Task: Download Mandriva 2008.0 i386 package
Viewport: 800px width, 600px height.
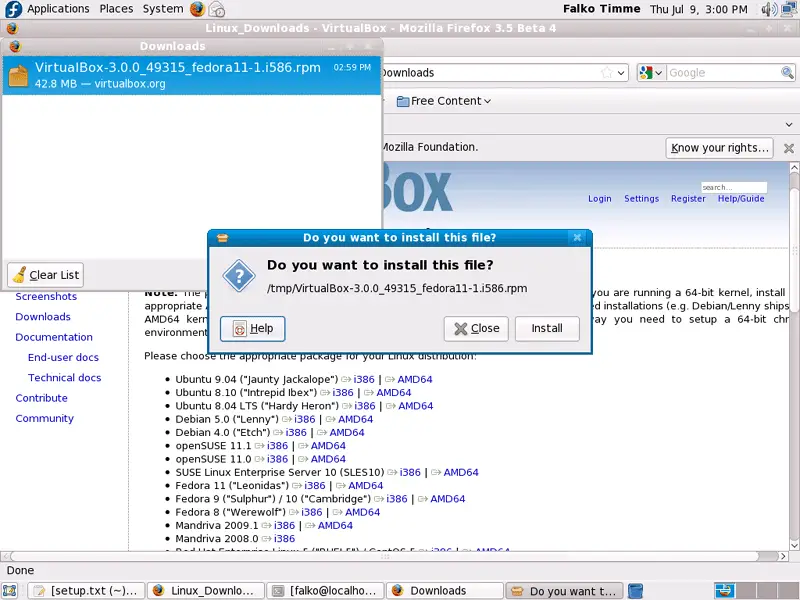Action: 284,539
